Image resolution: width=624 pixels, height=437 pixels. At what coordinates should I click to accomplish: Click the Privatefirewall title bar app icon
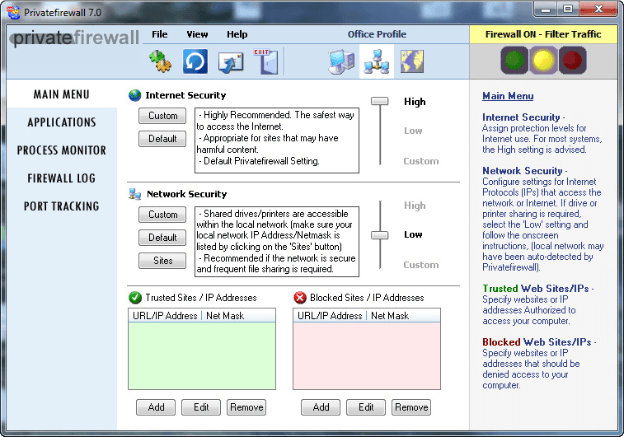pyautogui.click(x=14, y=12)
